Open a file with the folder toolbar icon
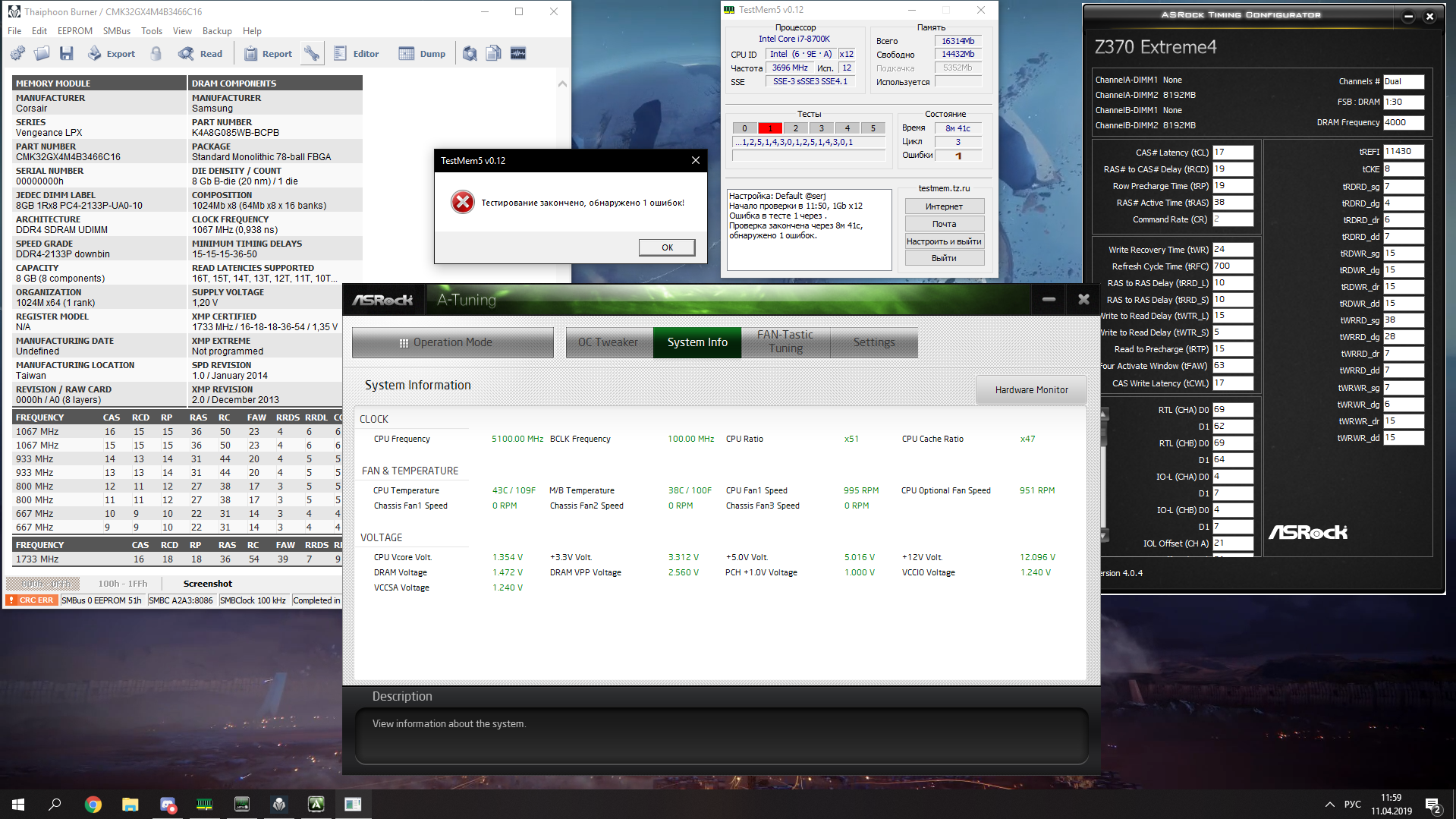 (42, 53)
